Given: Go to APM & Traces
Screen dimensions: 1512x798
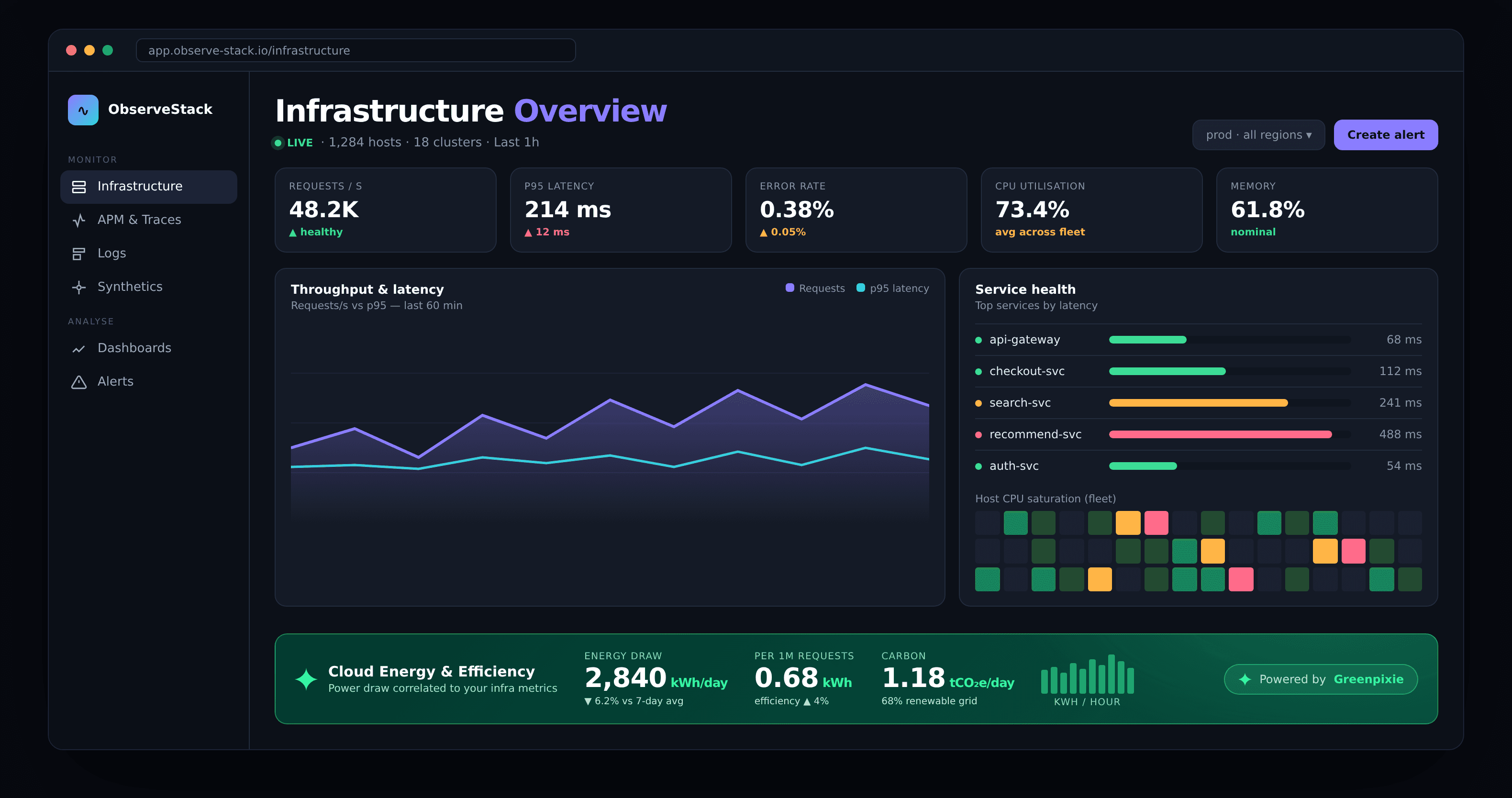Looking at the screenshot, I should 148,220.
